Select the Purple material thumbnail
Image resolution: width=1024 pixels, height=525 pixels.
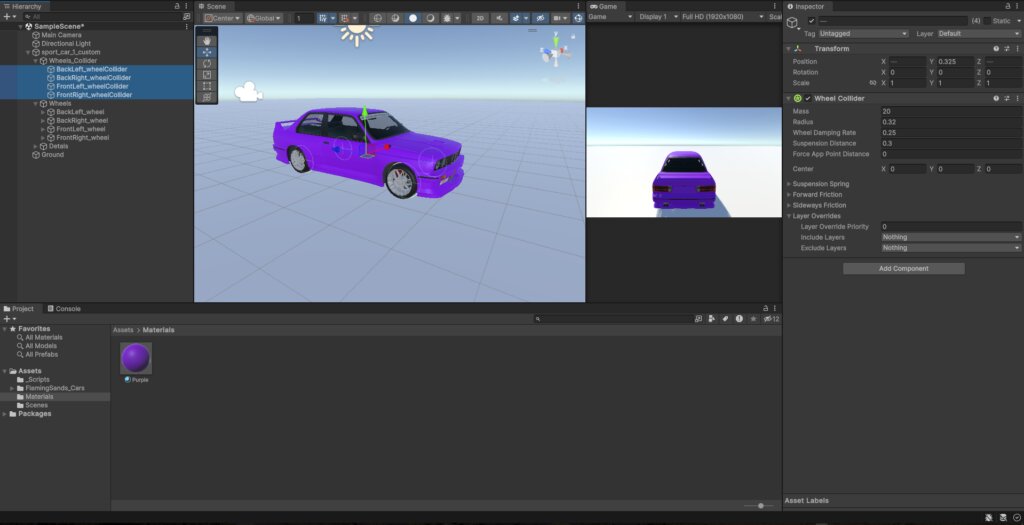[136, 358]
